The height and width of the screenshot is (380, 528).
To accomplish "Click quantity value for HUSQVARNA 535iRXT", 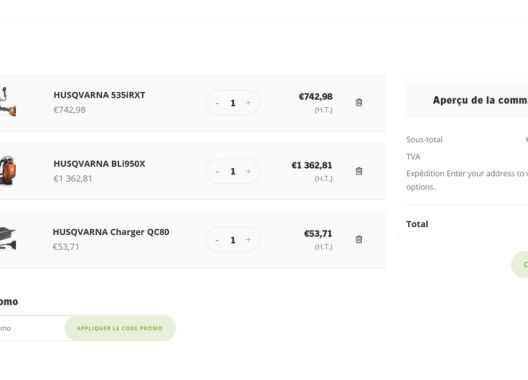I will [233, 103].
